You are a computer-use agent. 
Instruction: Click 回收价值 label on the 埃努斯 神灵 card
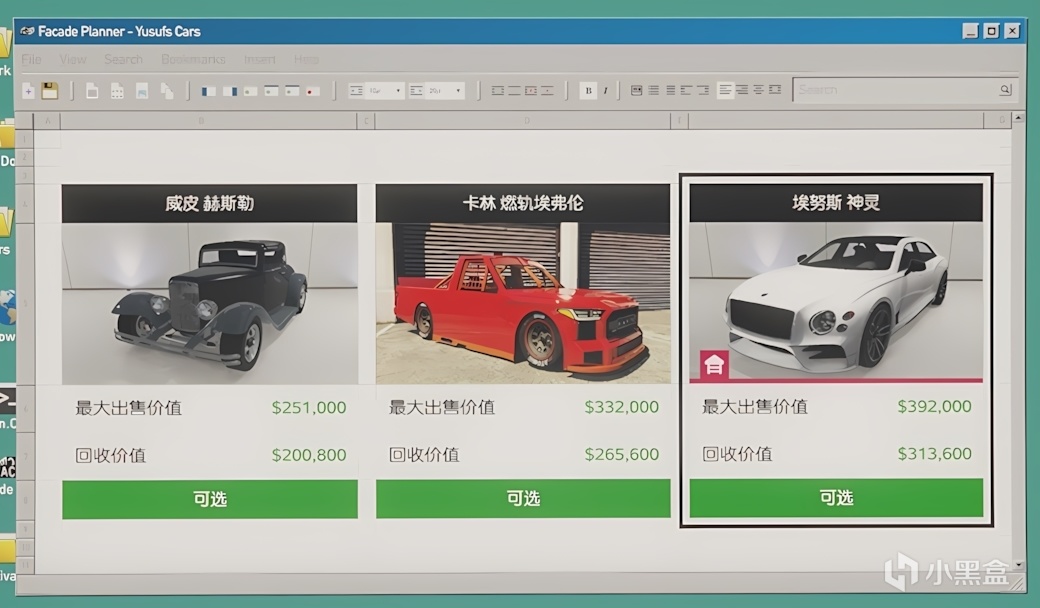point(738,454)
